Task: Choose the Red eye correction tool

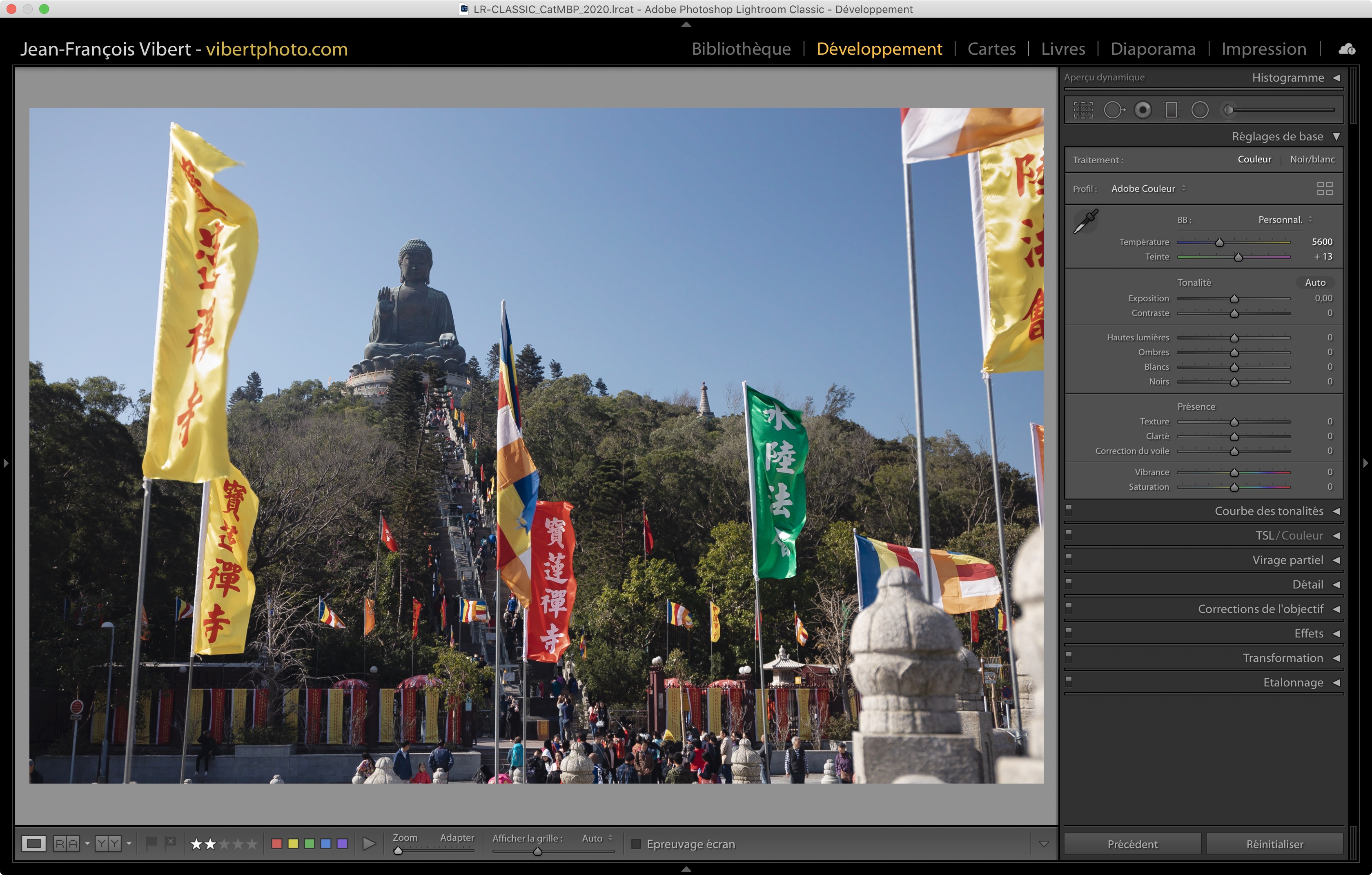Action: click(1143, 110)
